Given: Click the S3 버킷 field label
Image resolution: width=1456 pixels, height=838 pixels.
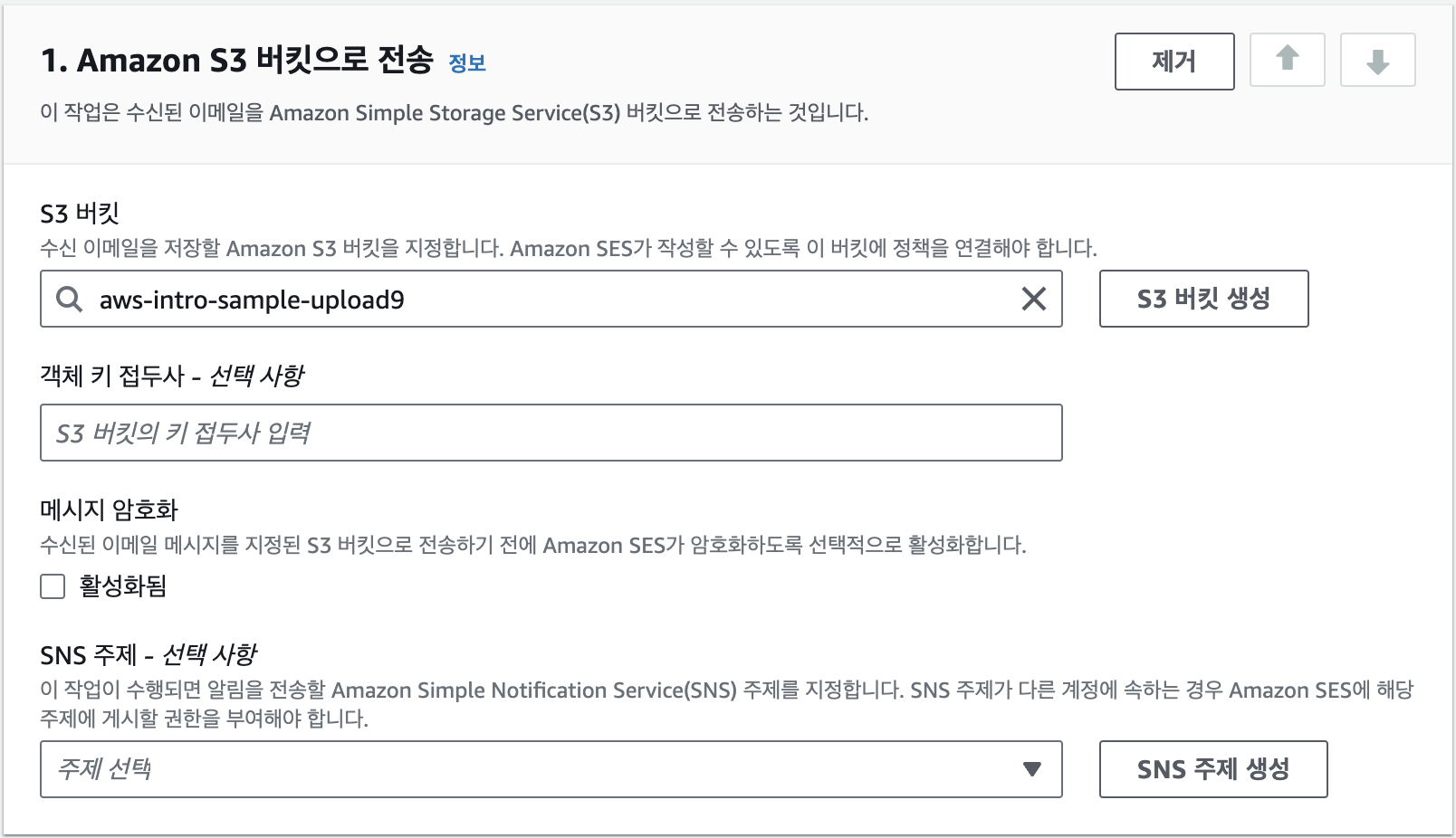Looking at the screenshot, I should click(x=80, y=214).
